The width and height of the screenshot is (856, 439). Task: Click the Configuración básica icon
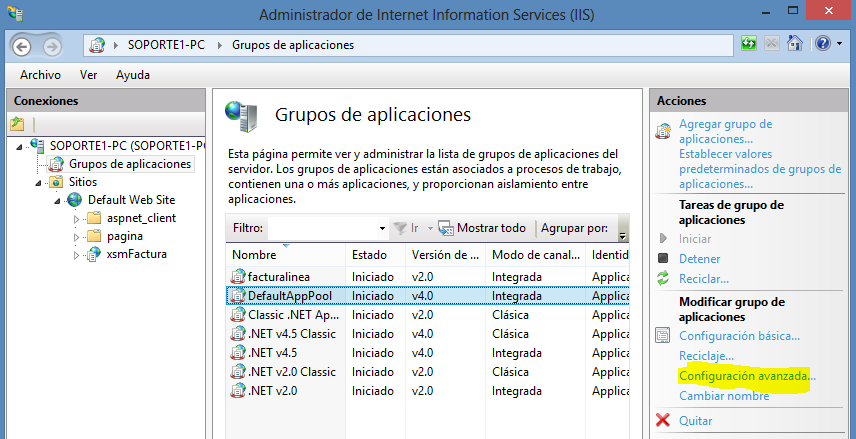click(x=663, y=335)
